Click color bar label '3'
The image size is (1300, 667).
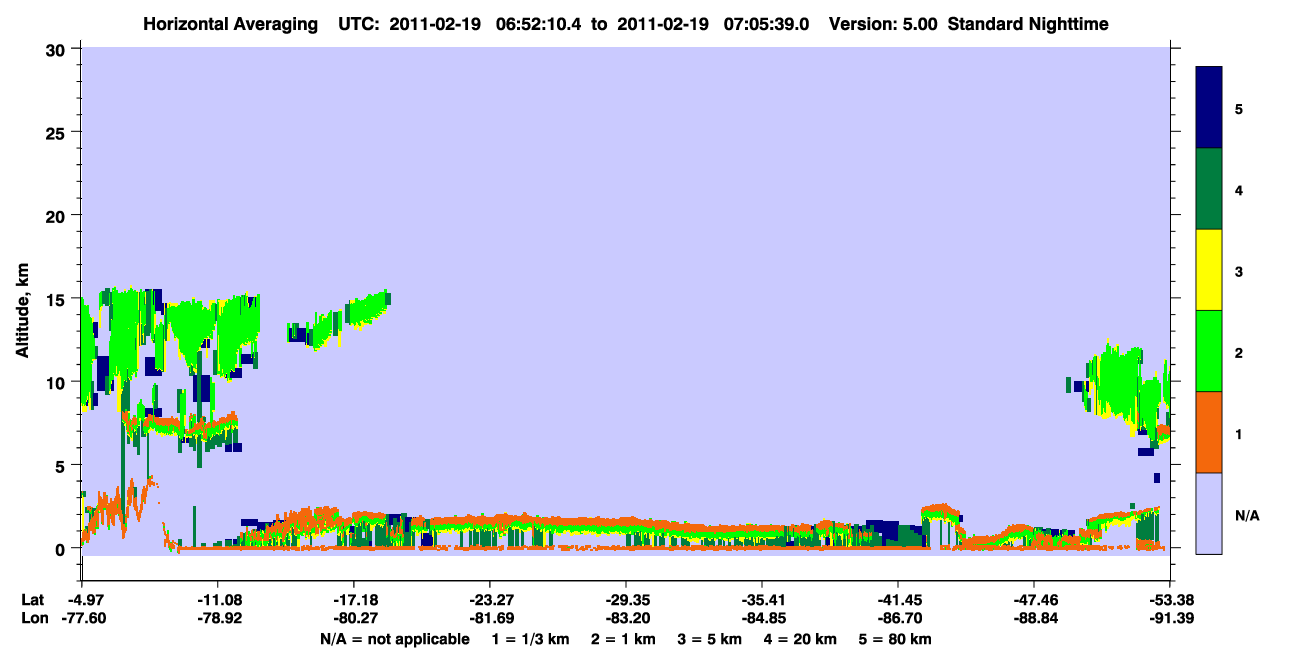point(1239,271)
